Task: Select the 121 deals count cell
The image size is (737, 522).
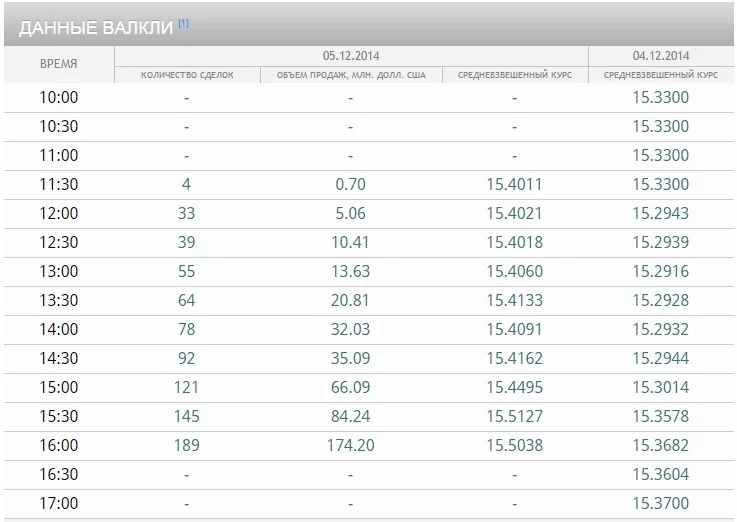Action: point(187,387)
